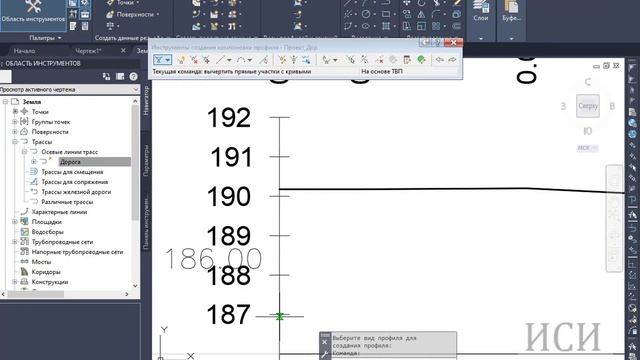The image size is (640, 360).
Task: Select the mirror triangle tool in ribbon
Action: (x=421, y=15)
